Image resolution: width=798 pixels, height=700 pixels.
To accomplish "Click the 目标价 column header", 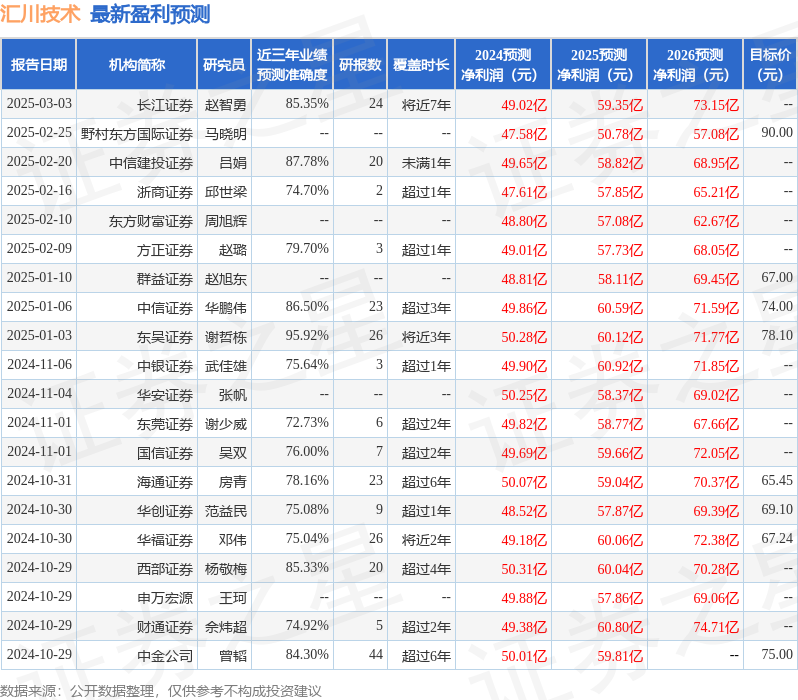I will pyautogui.click(x=771, y=64).
